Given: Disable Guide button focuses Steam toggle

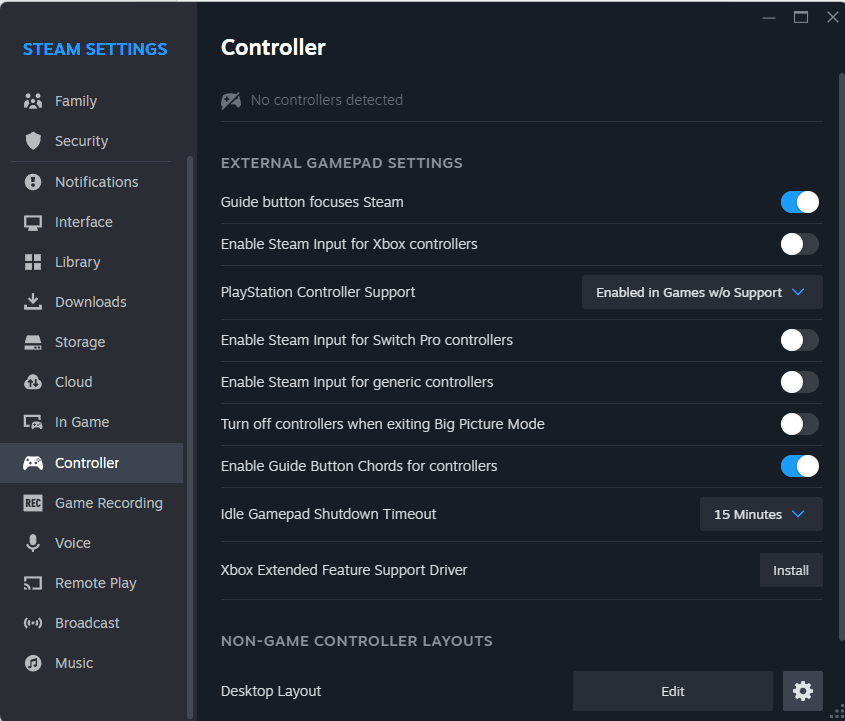Looking at the screenshot, I should click(800, 202).
